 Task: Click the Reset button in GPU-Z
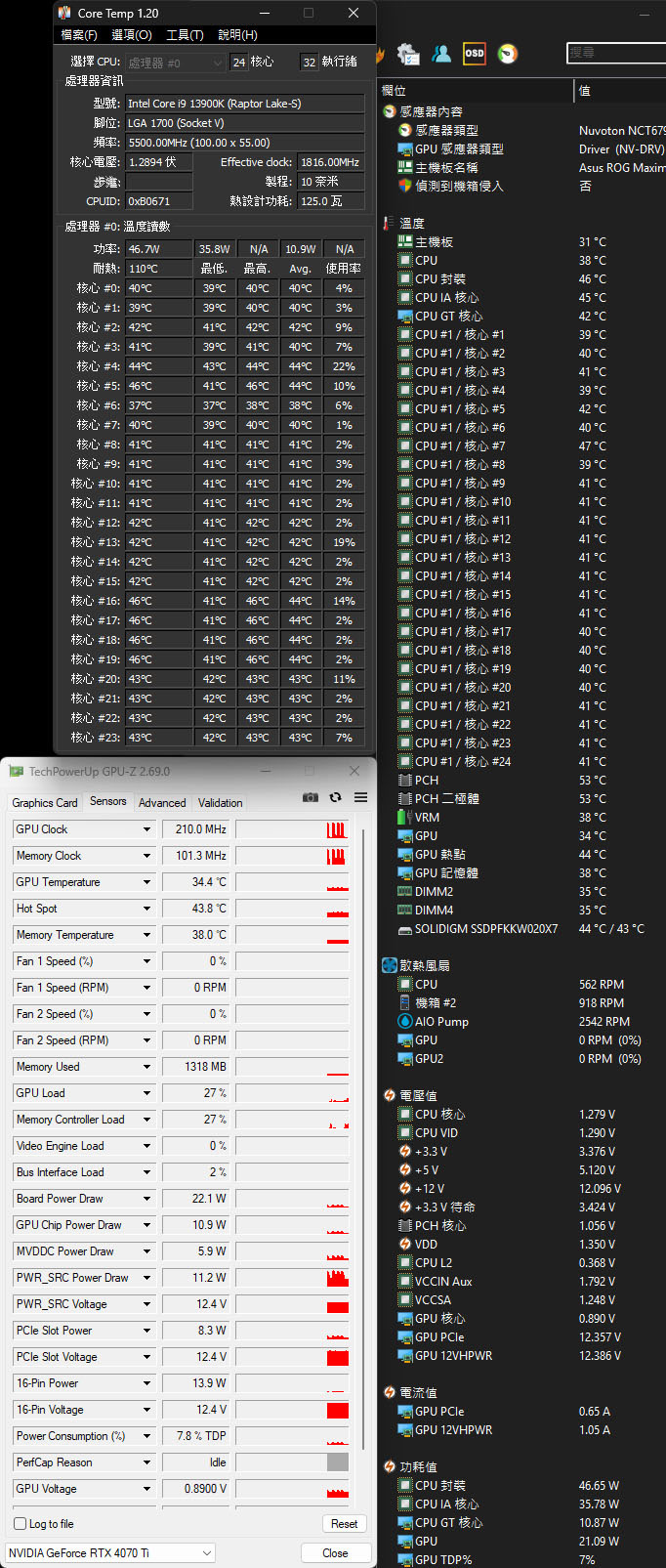coord(344,1524)
